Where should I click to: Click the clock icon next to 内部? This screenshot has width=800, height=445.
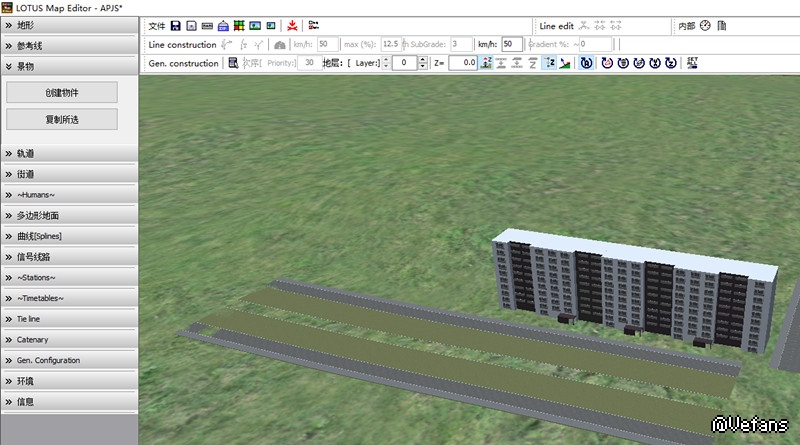pyautogui.click(x=705, y=25)
